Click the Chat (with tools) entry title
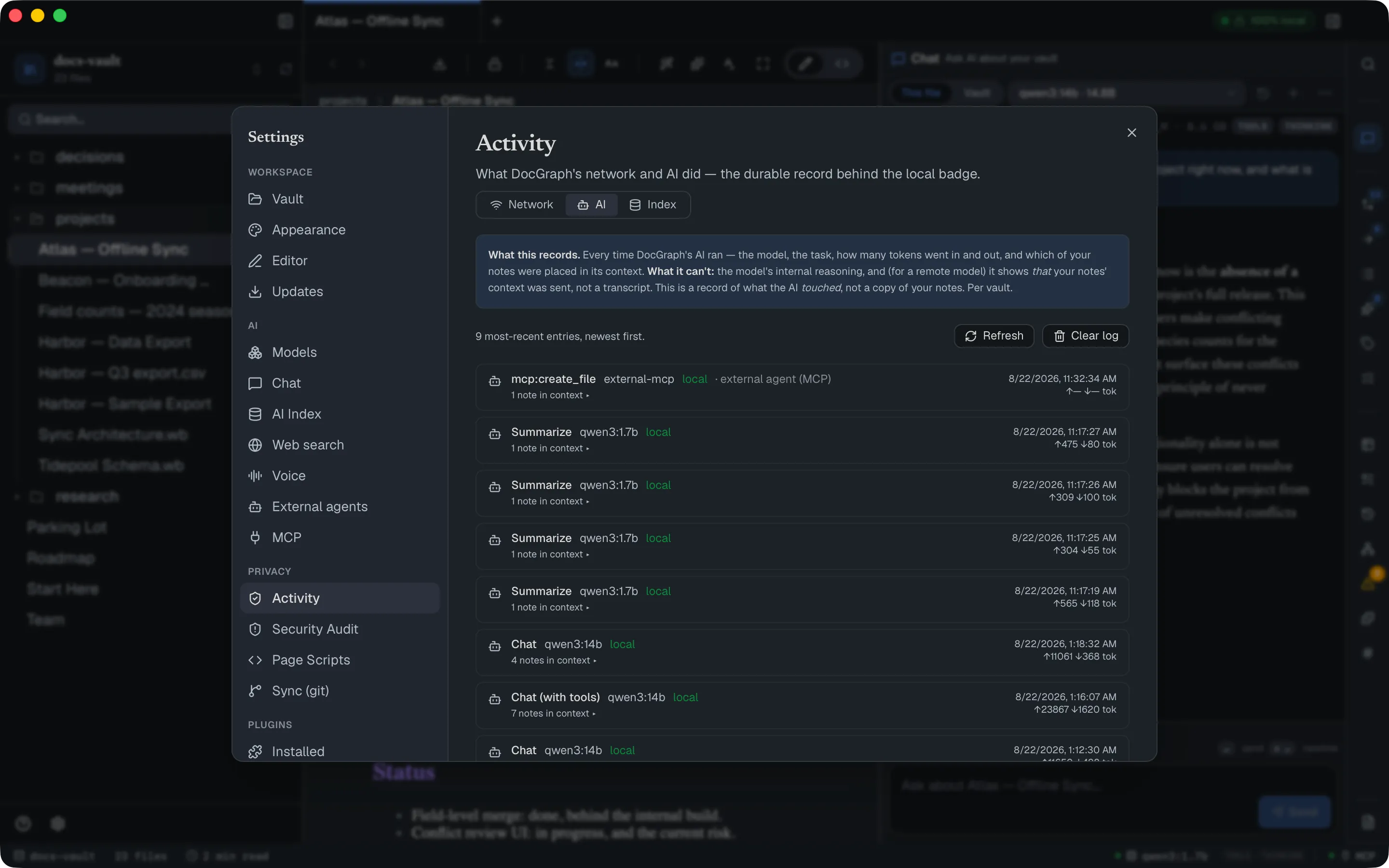The width and height of the screenshot is (1389, 868). coord(555,697)
